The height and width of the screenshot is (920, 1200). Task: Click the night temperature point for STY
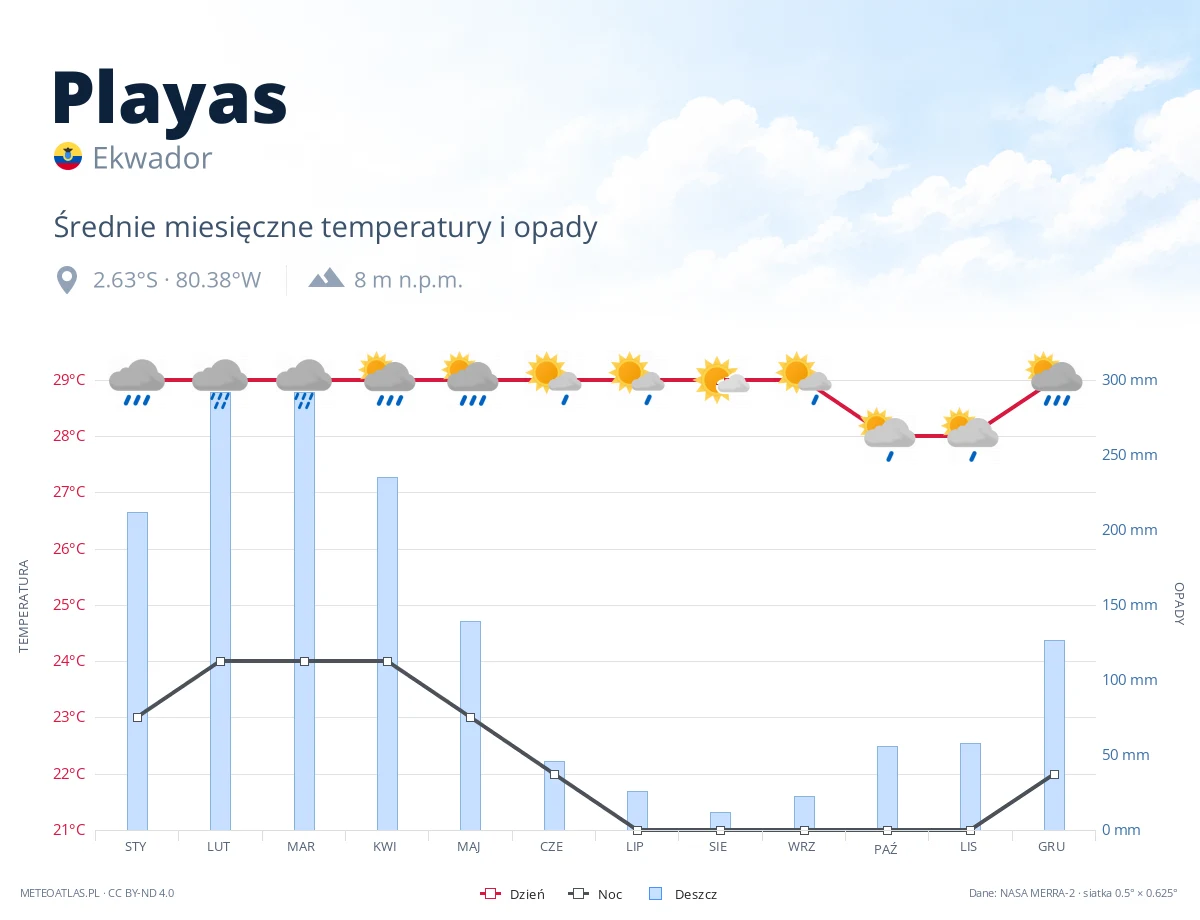tap(137, 717)
